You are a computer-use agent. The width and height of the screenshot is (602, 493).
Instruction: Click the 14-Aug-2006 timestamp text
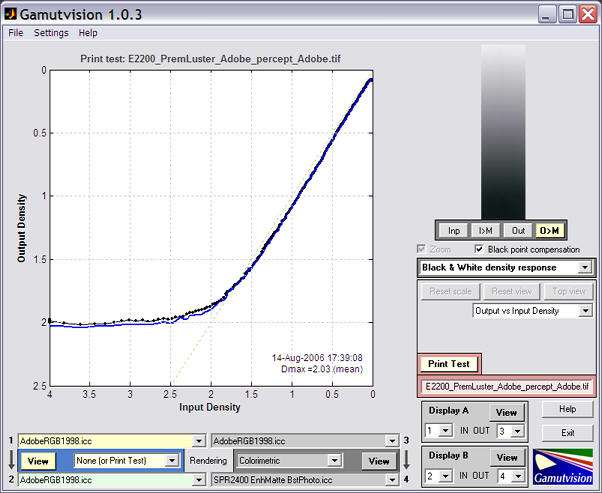tap(317, 358)
